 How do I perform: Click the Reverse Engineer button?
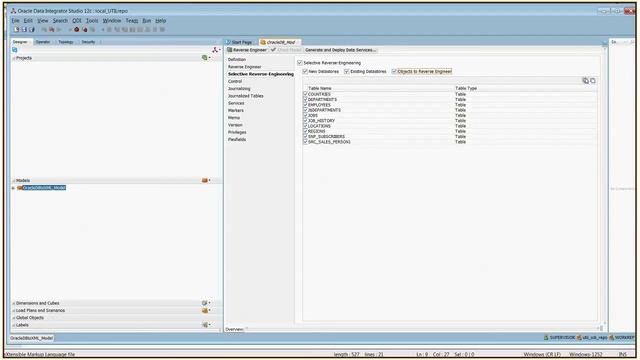click(x=247, y=50)
